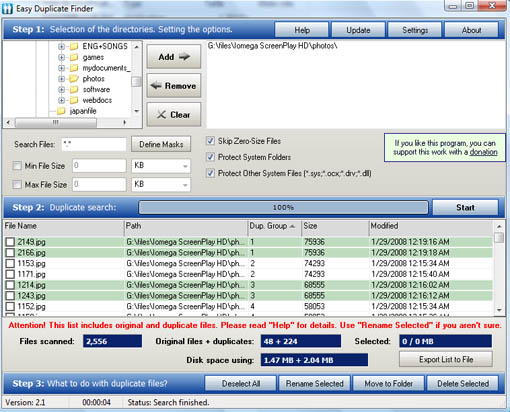This screenshot has height=412, width=510.
Task: Click the Max File Size value field
Action: (99, 184)
